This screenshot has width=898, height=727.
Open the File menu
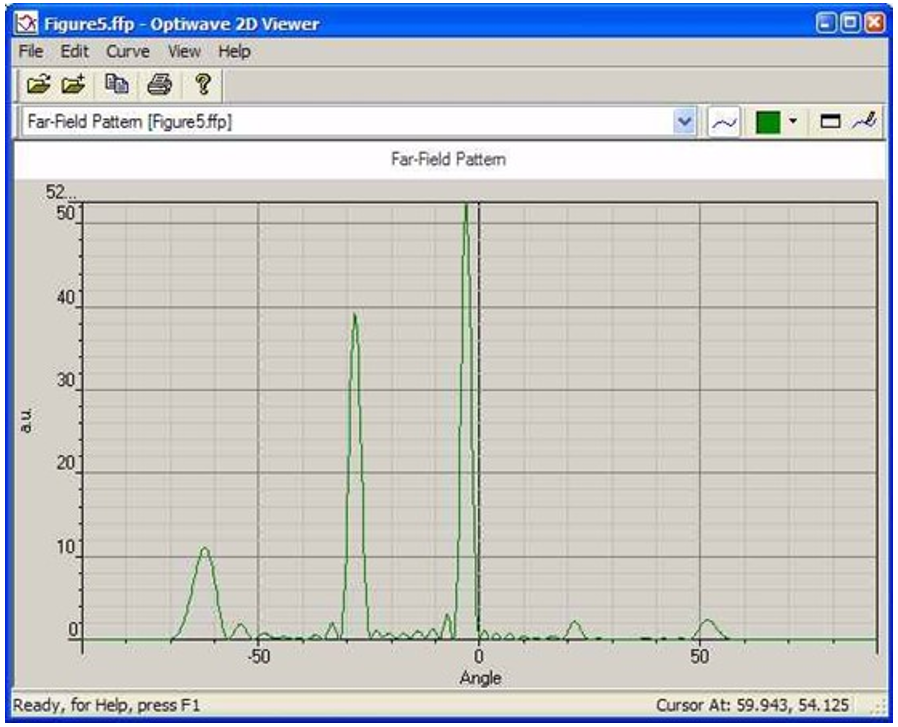[x=31, y=51]
